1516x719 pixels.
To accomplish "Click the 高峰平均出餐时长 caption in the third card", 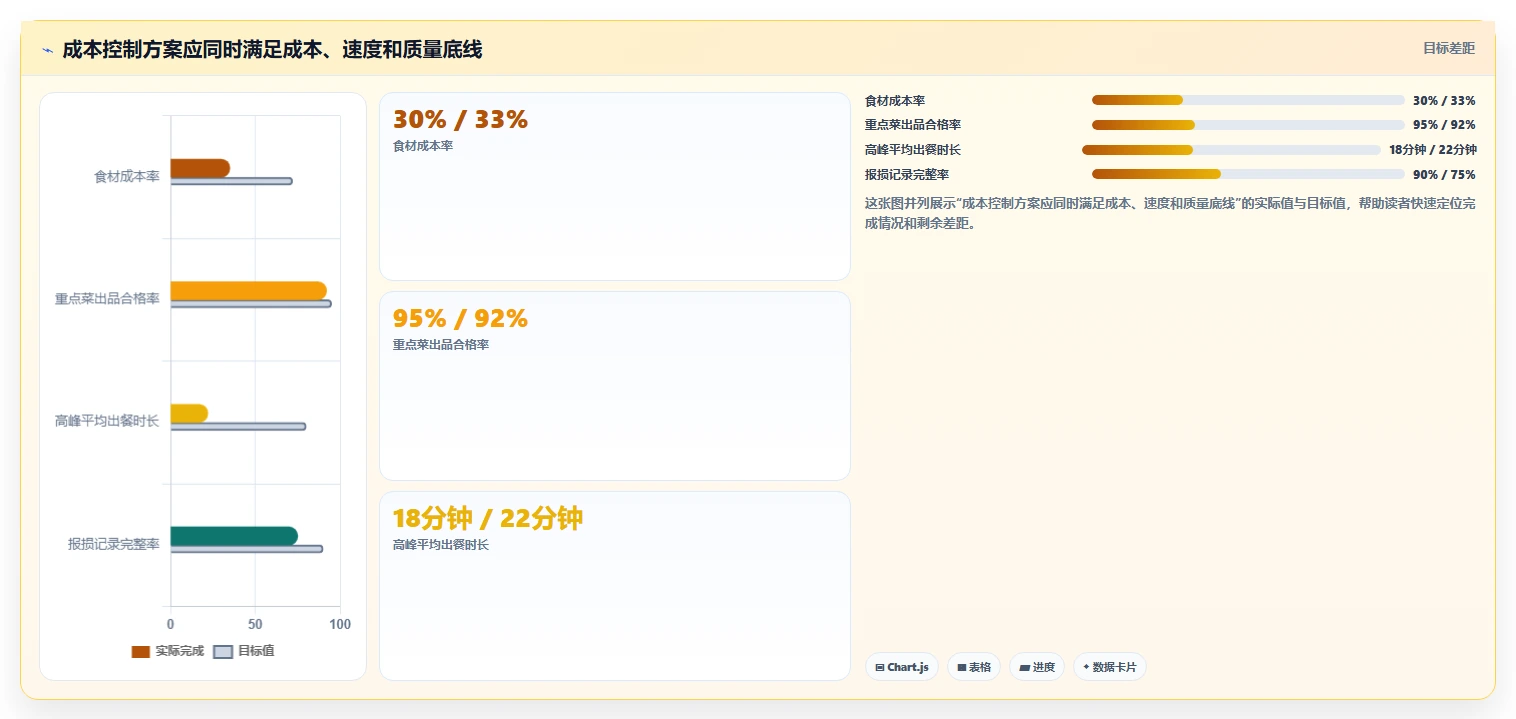I will 441,545.
